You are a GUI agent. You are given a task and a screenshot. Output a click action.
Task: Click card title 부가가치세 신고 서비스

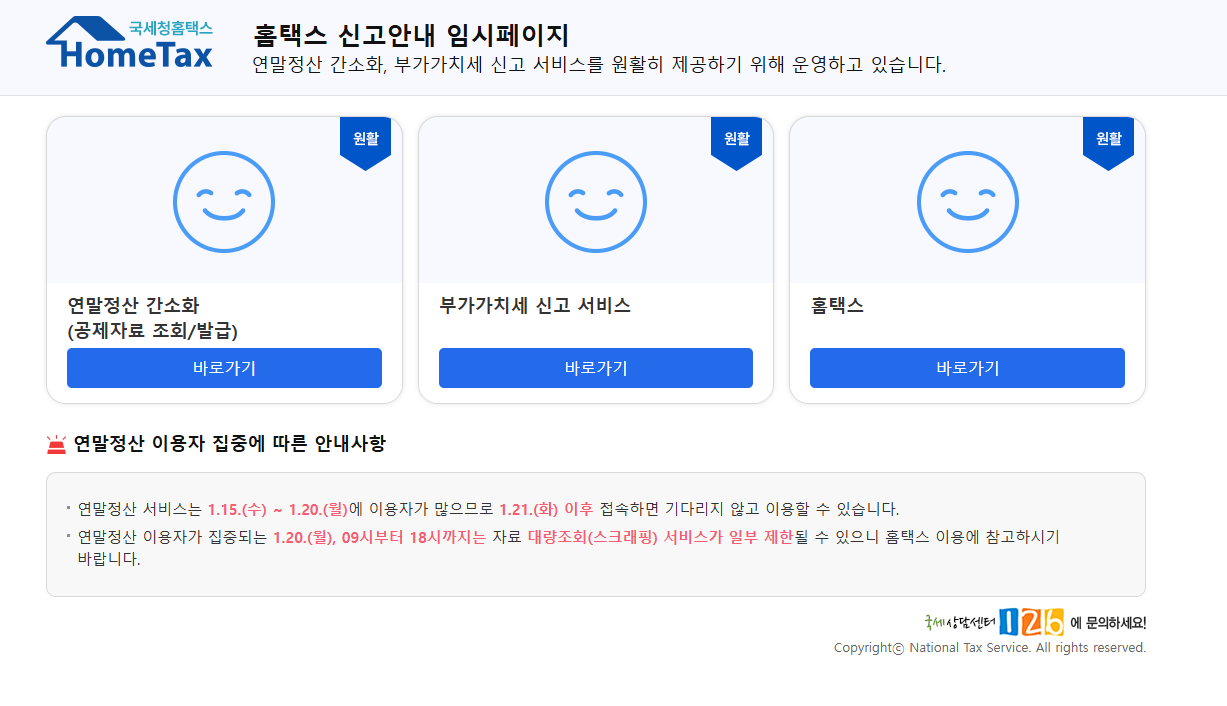(x=535, y=306)
